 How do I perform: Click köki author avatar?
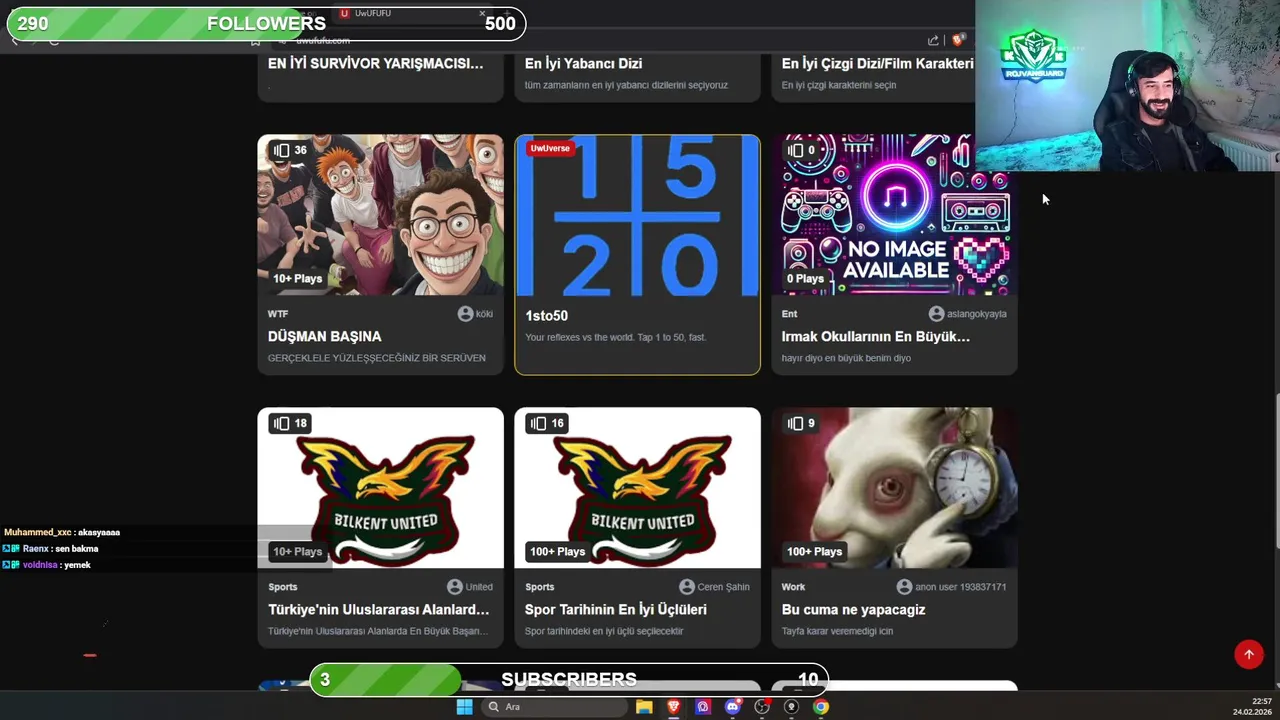pos(465,314)
